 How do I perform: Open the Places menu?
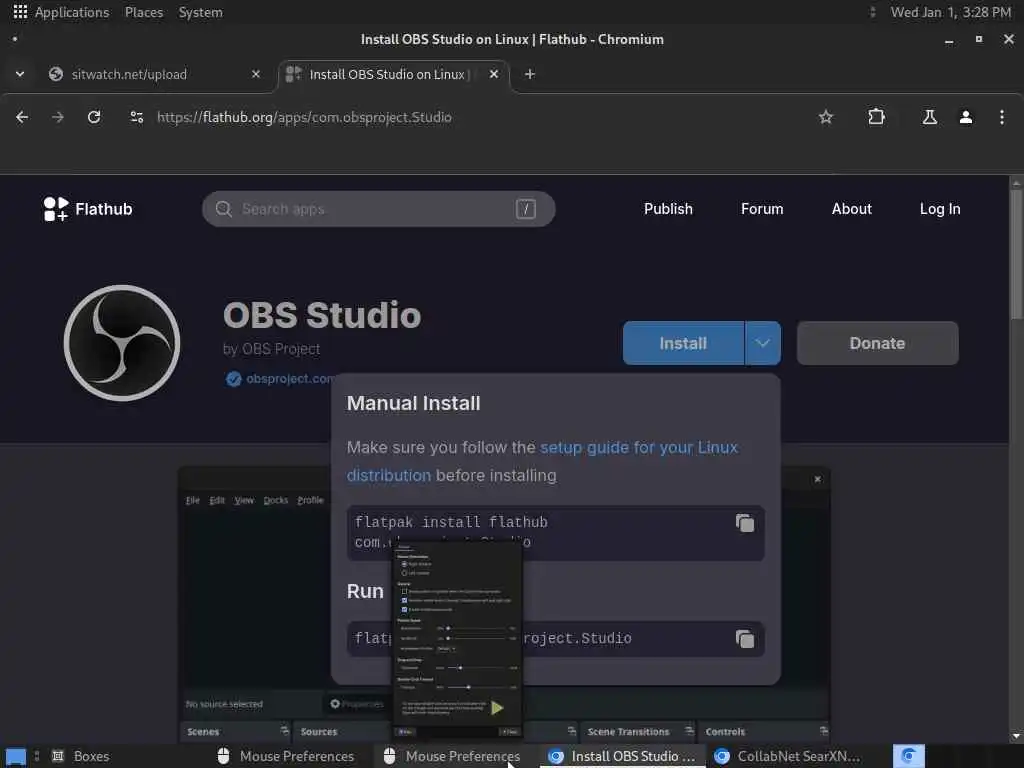(144, 12)
